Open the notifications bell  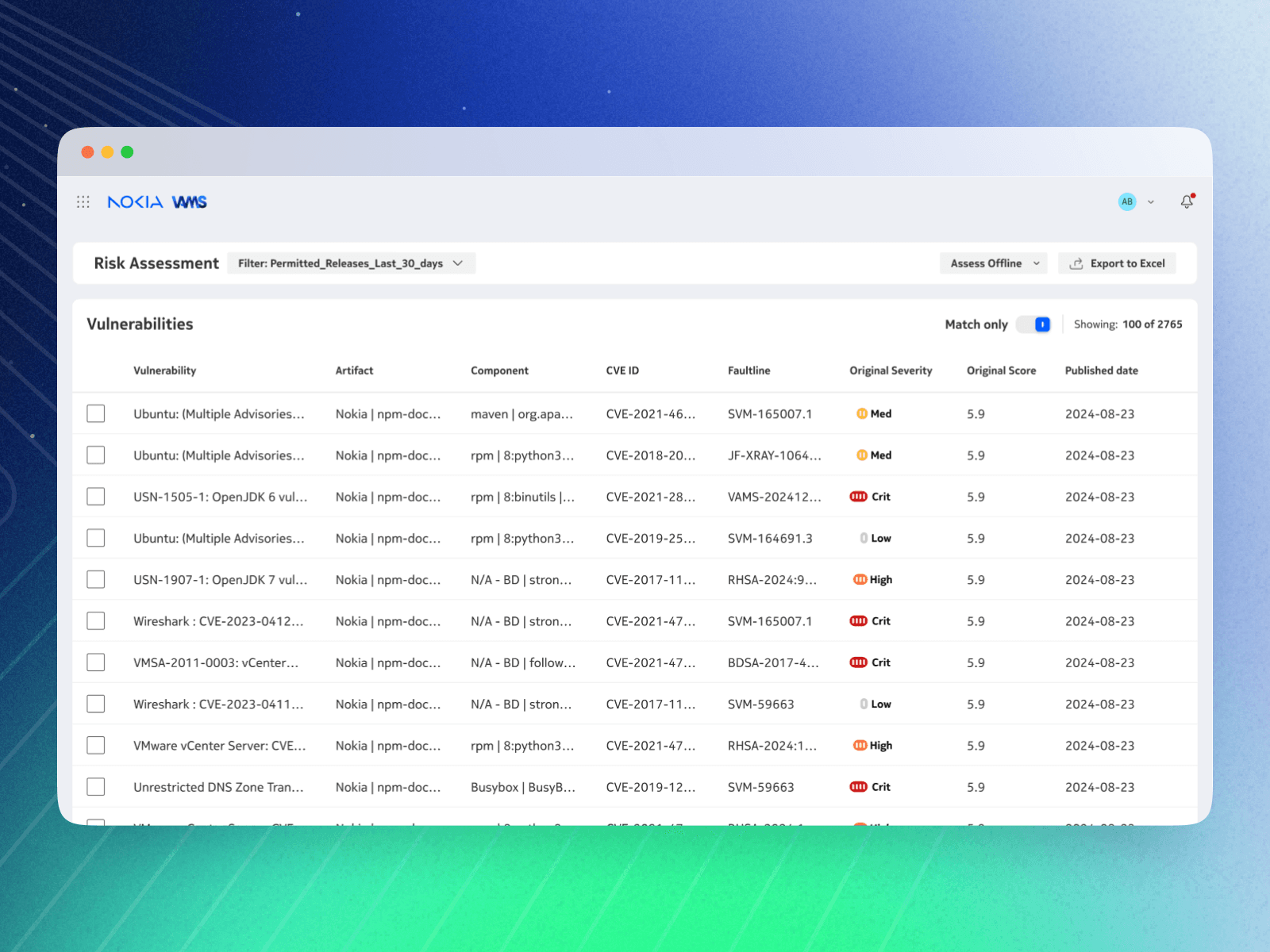point(1187,202)
